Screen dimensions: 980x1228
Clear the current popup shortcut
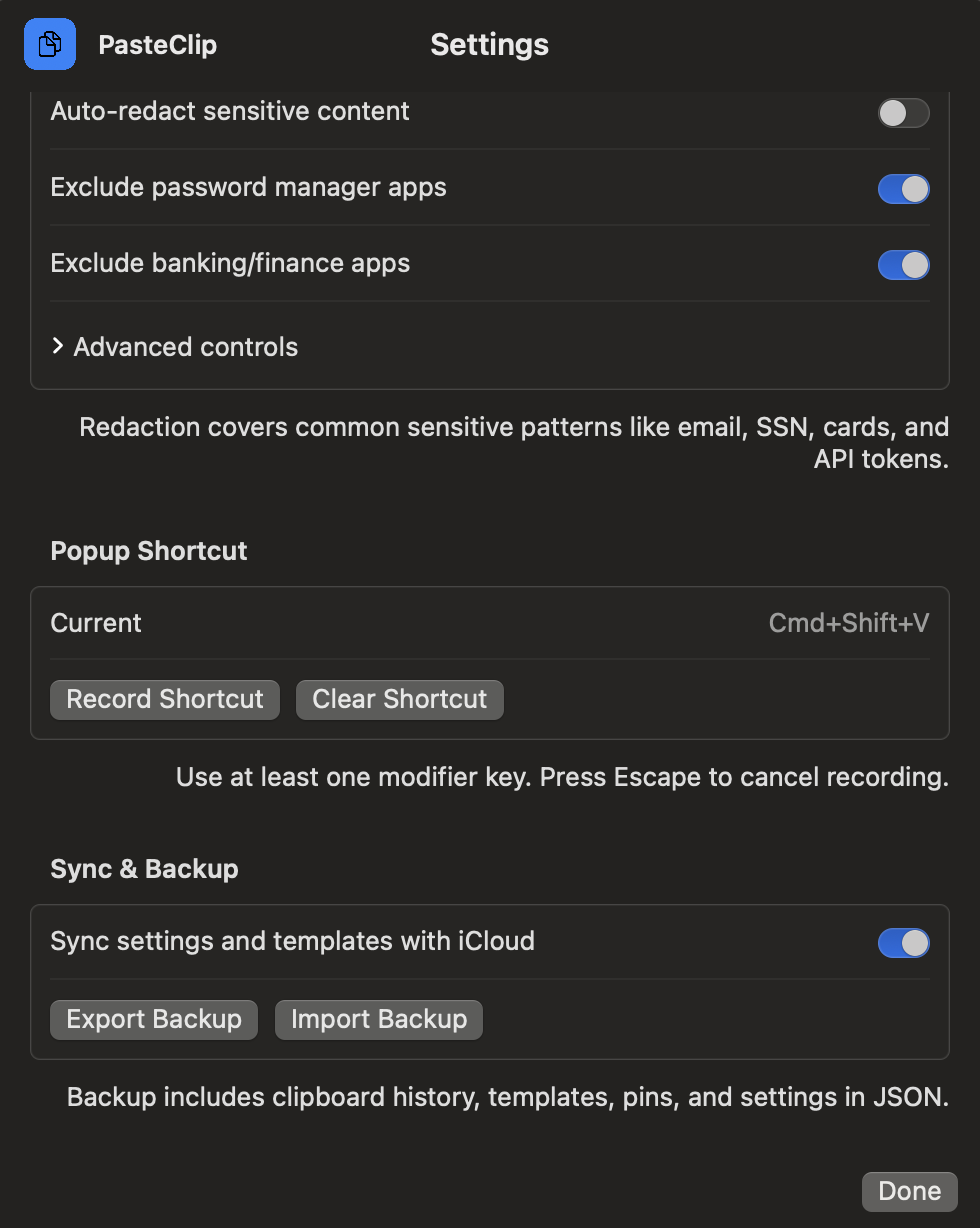(399, 699)
